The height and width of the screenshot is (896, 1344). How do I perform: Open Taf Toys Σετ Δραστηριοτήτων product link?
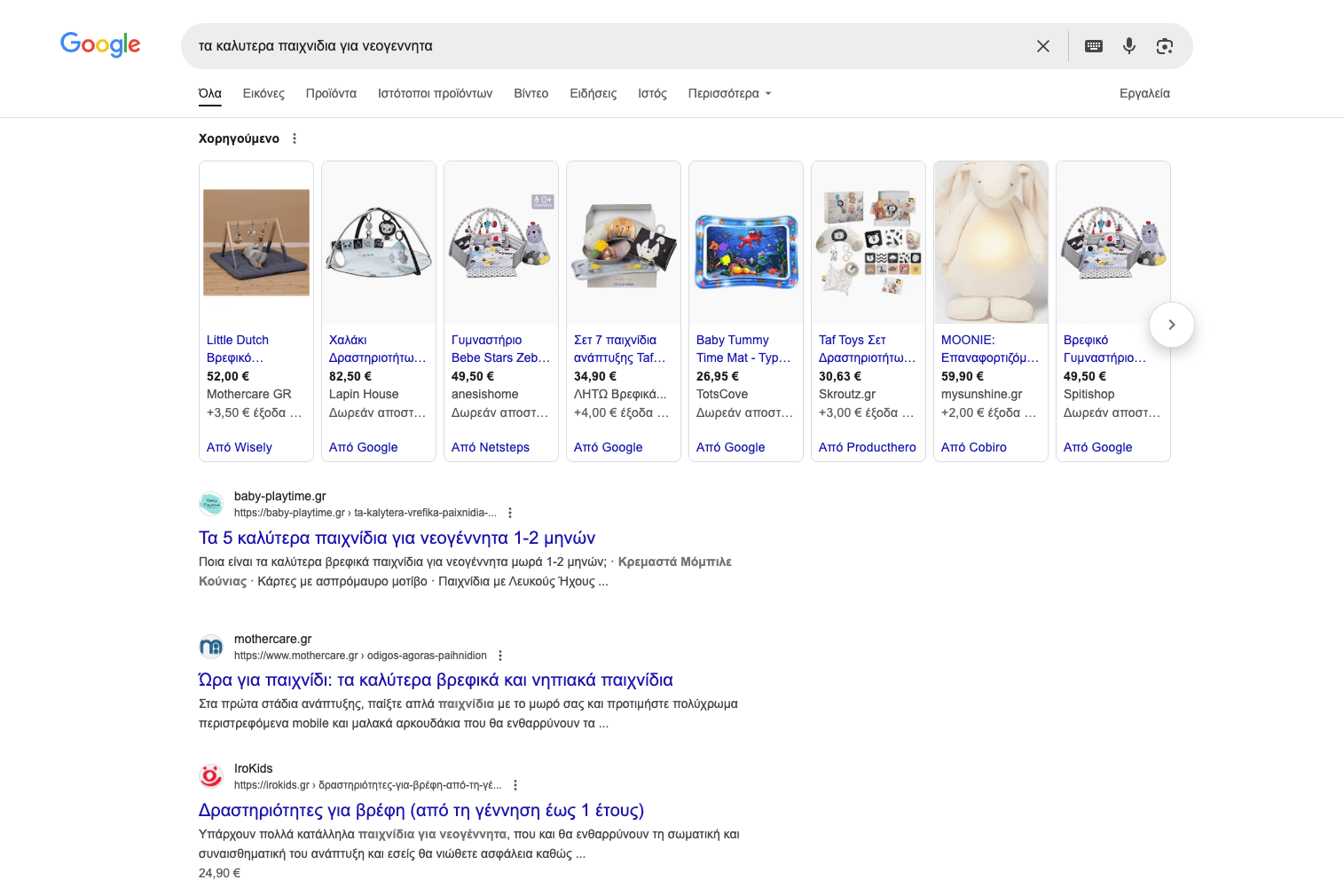click(867, 349)
